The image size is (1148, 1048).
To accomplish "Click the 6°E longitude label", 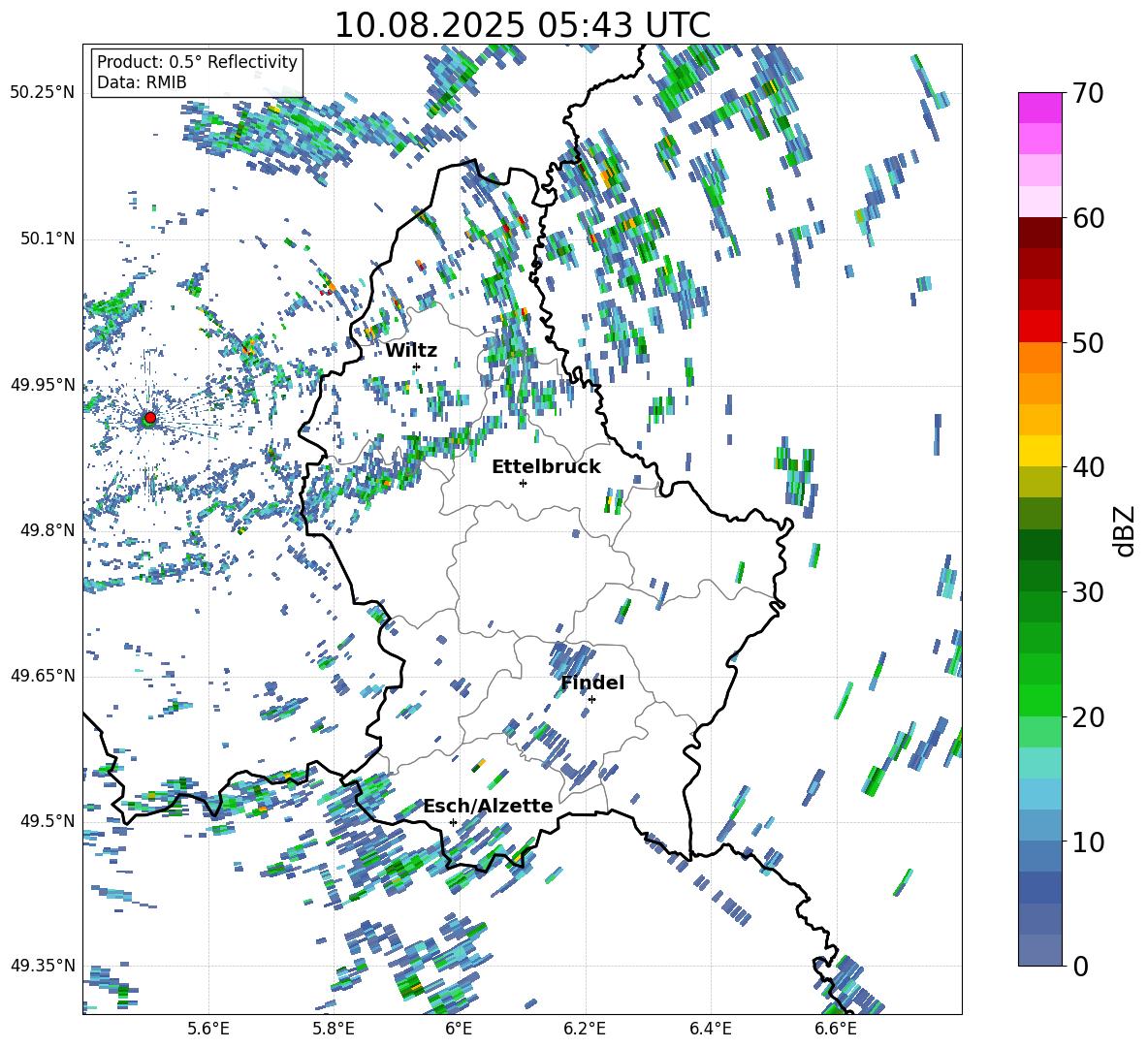I will tap(459, 1029).
